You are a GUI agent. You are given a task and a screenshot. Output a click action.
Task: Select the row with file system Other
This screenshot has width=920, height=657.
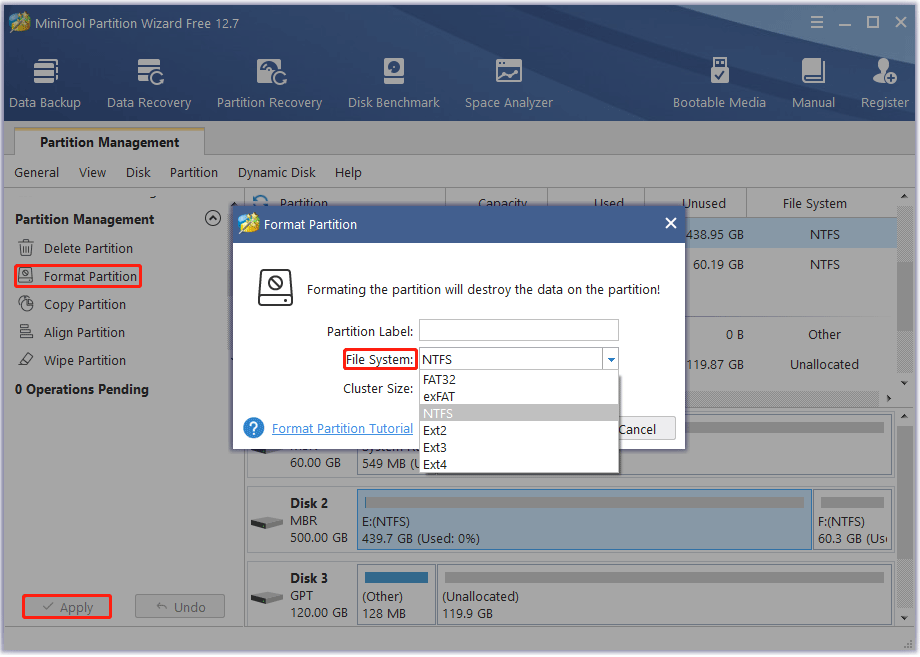point(790,334)
